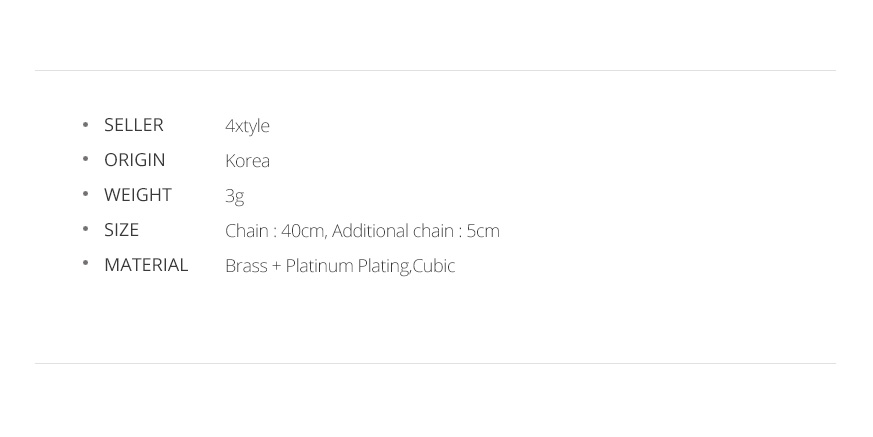This screenshot has height=437, width=873.
Task: Click the bottom horizontal divider line
Action: pos(435,364)
